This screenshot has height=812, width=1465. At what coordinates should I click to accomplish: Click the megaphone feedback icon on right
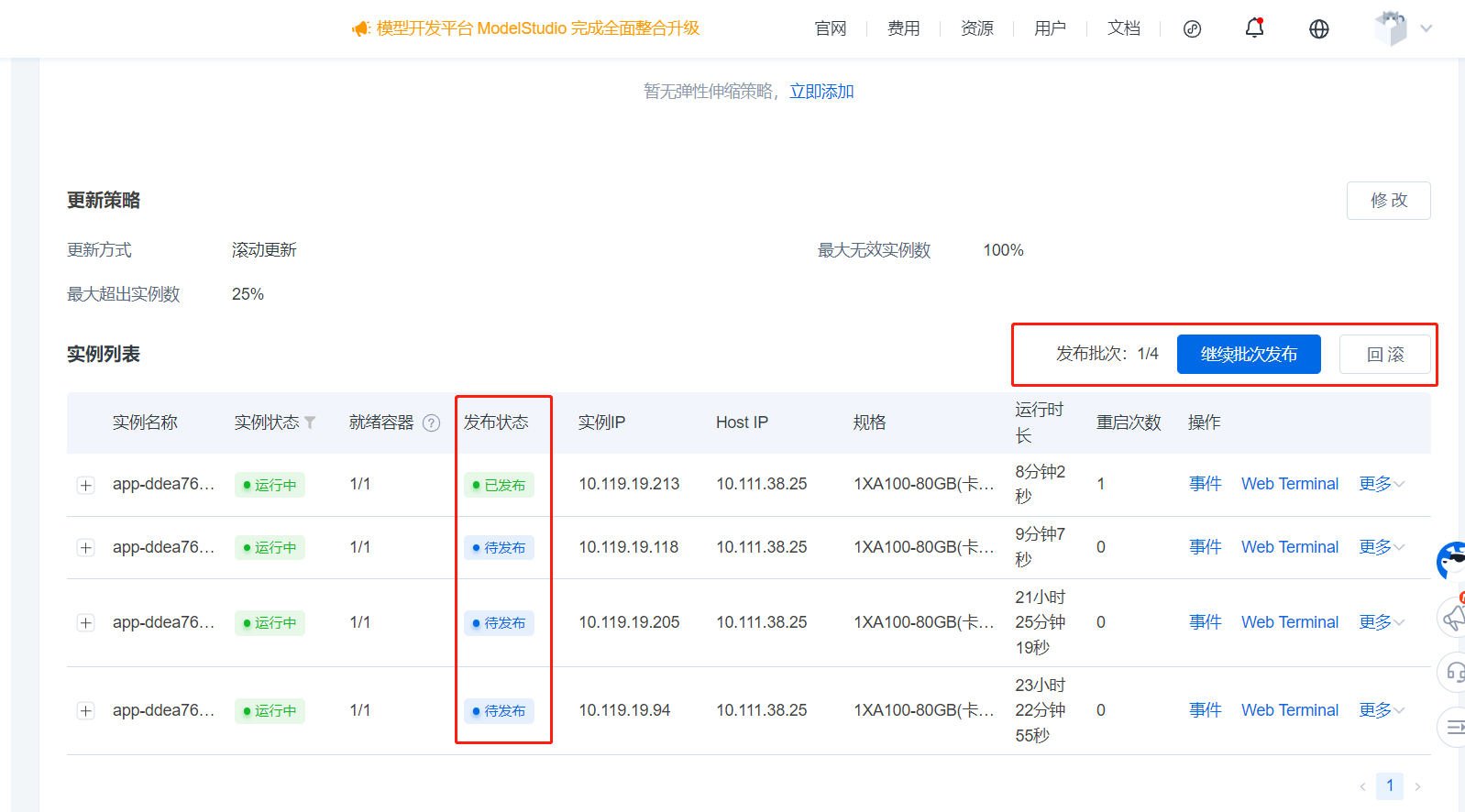point(1454,618)
